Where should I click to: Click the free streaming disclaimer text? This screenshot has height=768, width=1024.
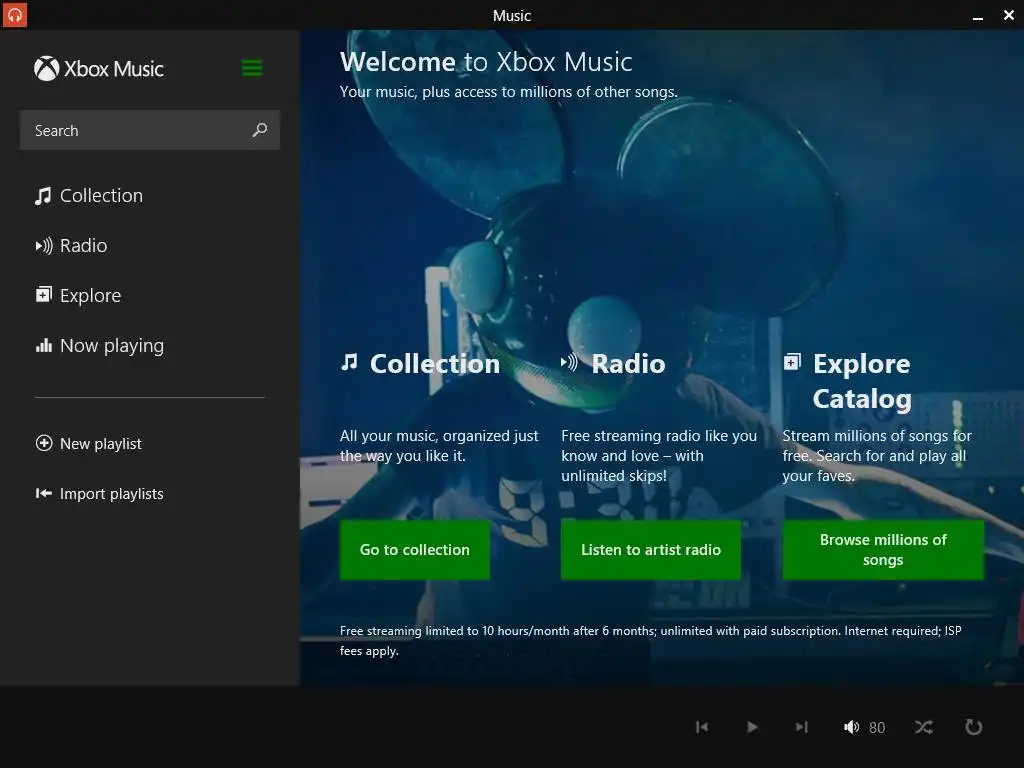pyautogui.click(x=650, y=641)
